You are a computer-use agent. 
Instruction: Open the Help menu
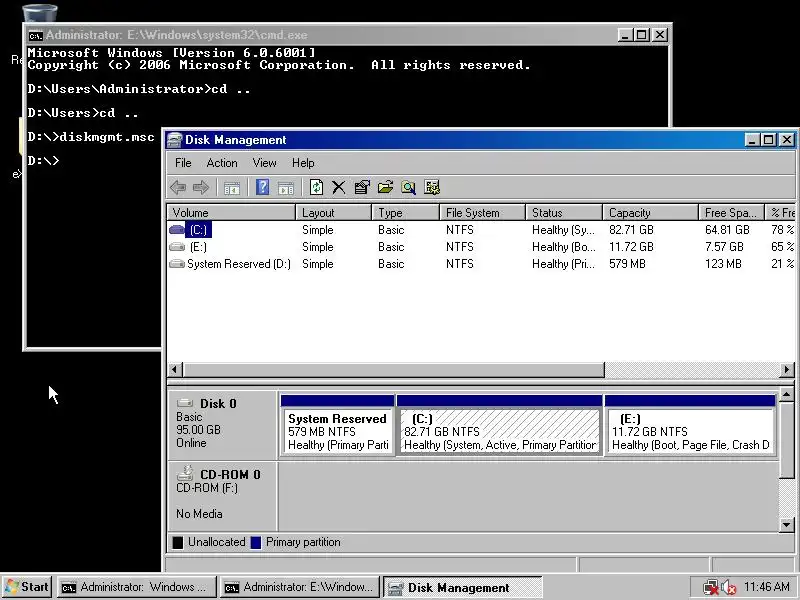[x=303, y=163]
